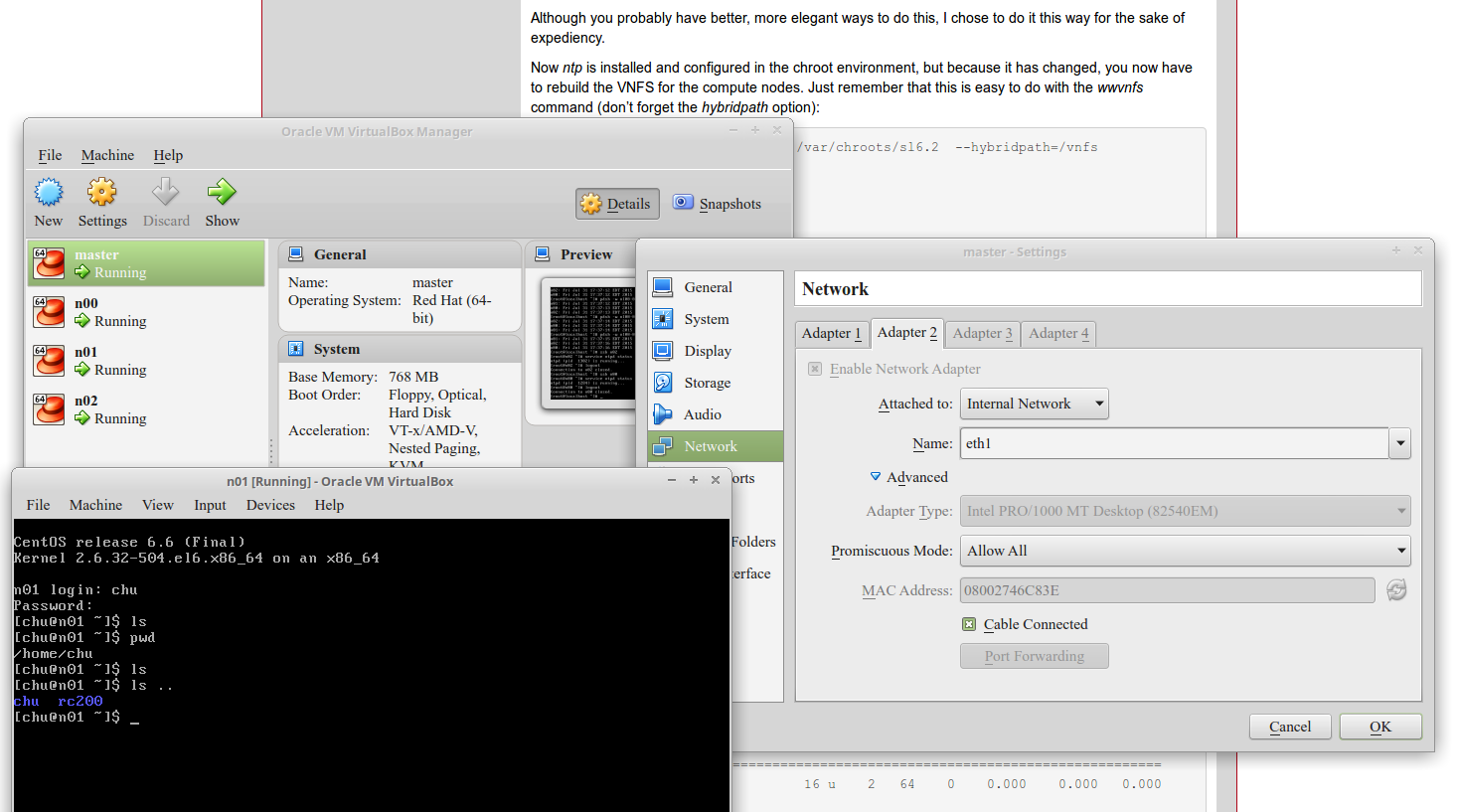The image size is (1458, 812).
Task: Open the Devices menu in n01 window
Action: pyautogui.click(x=270, y=505)
